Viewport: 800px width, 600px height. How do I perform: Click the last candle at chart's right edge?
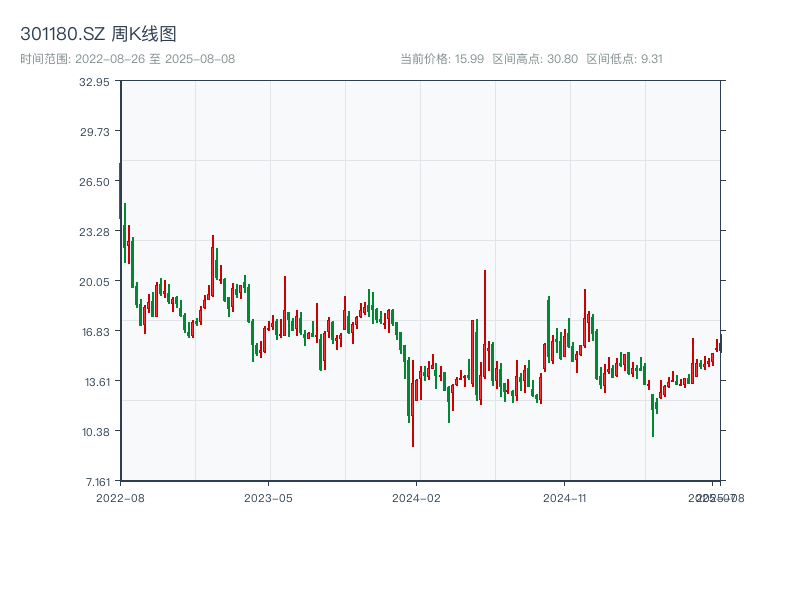[719, 347]
